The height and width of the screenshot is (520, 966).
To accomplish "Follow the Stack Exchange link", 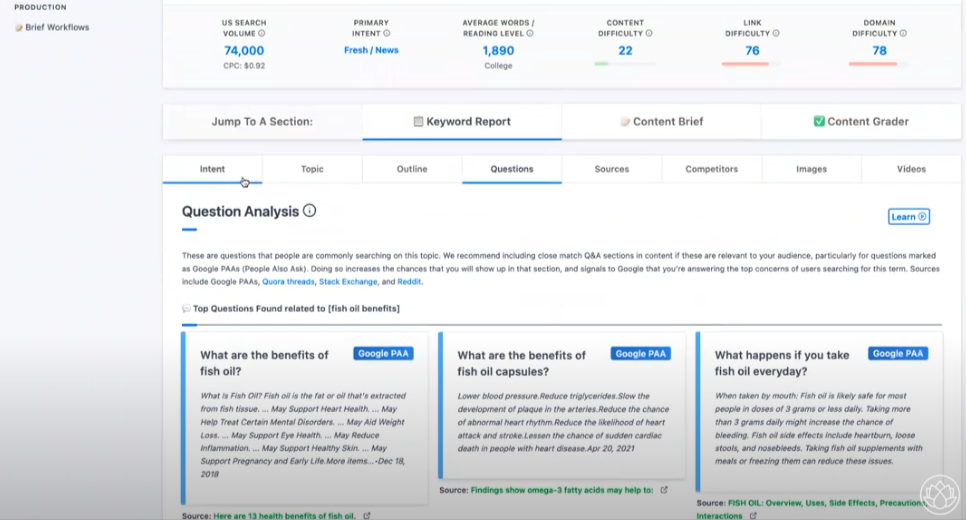I will tap(348, 282).
